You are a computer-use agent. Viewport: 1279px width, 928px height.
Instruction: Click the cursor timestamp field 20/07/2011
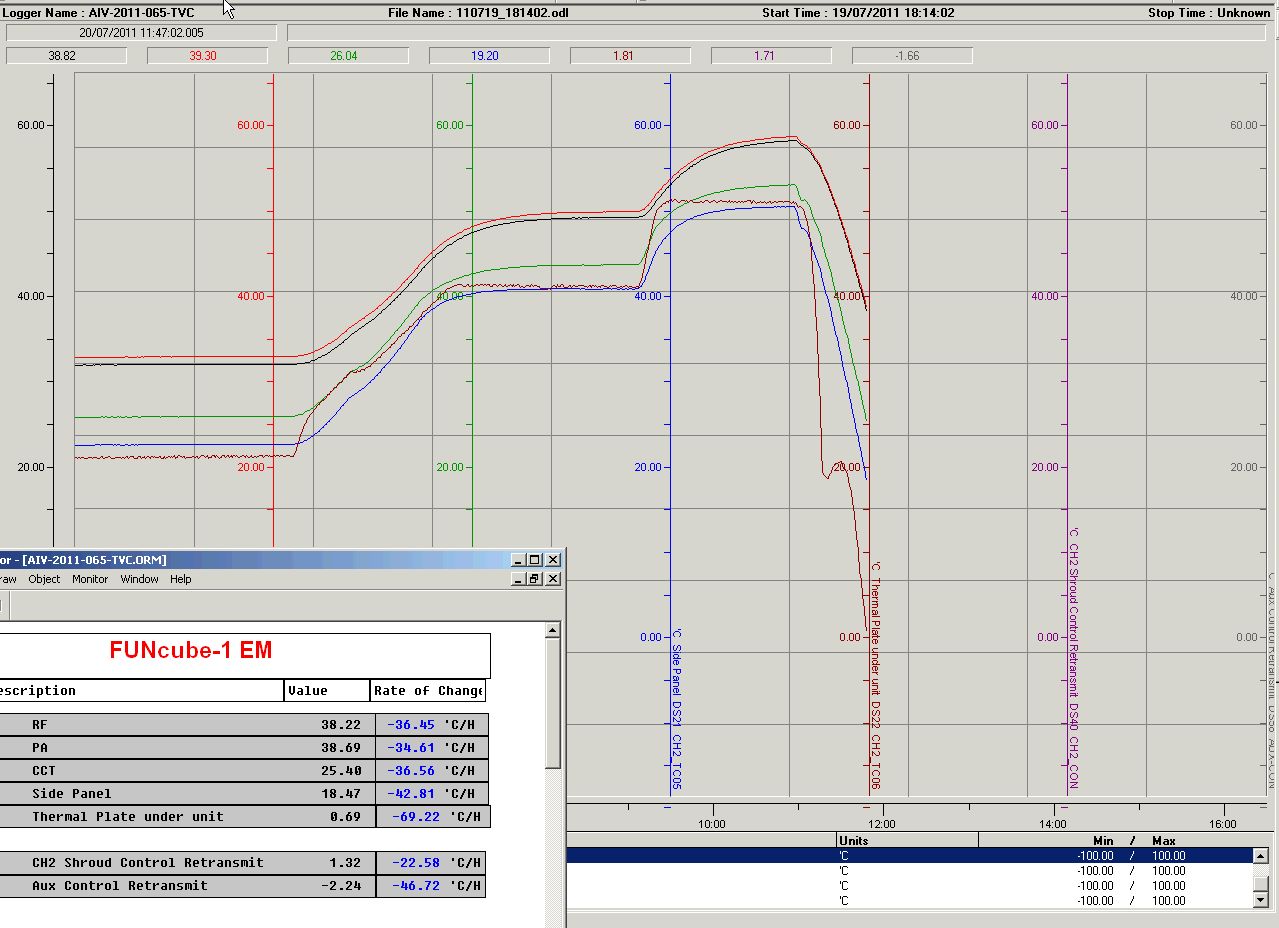coord(140,33)
